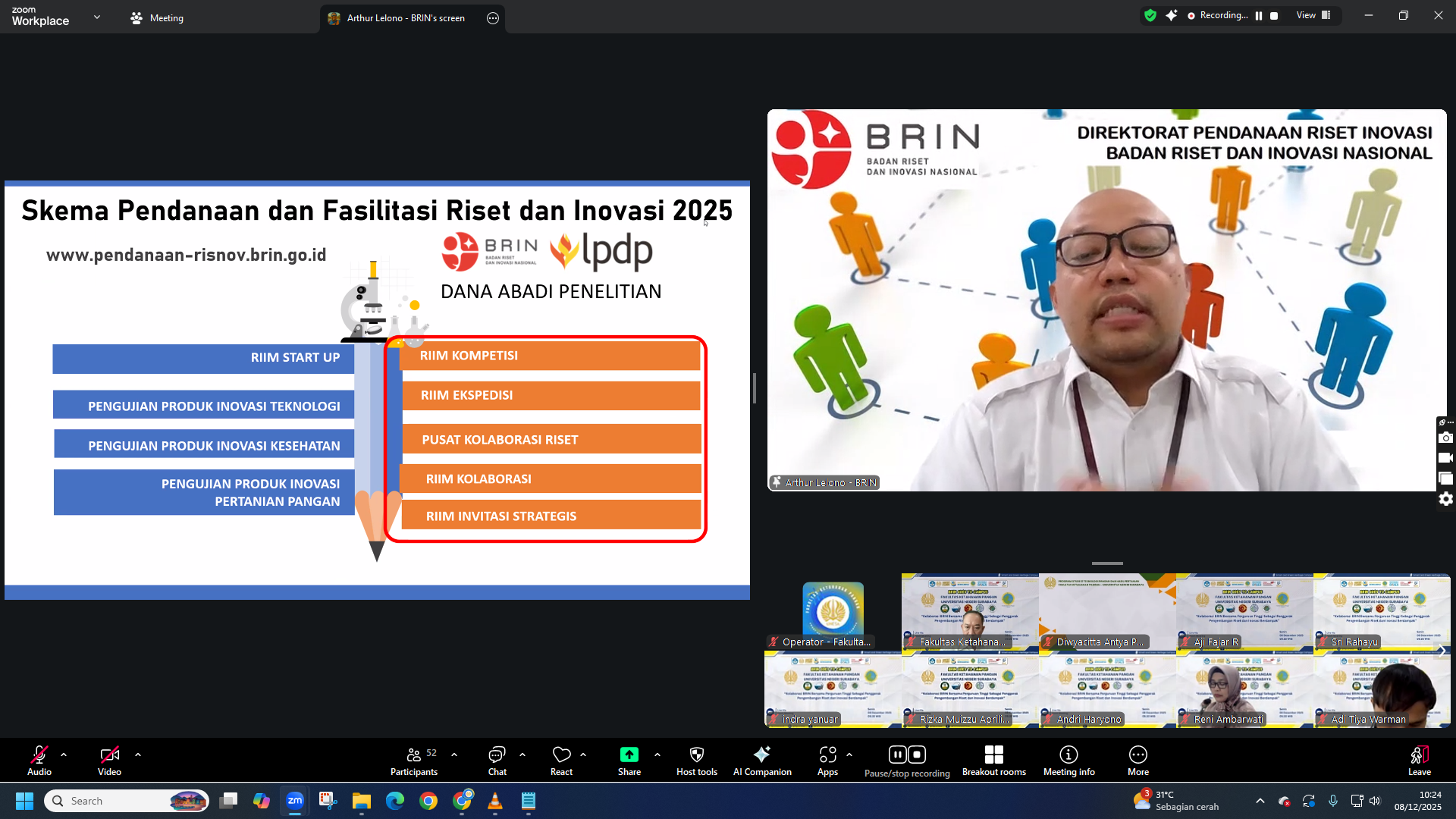This screenshot has width=1456, height=819.
Task: Open Zoom Workplace dropdown chevron
Action: pos(97,17)
